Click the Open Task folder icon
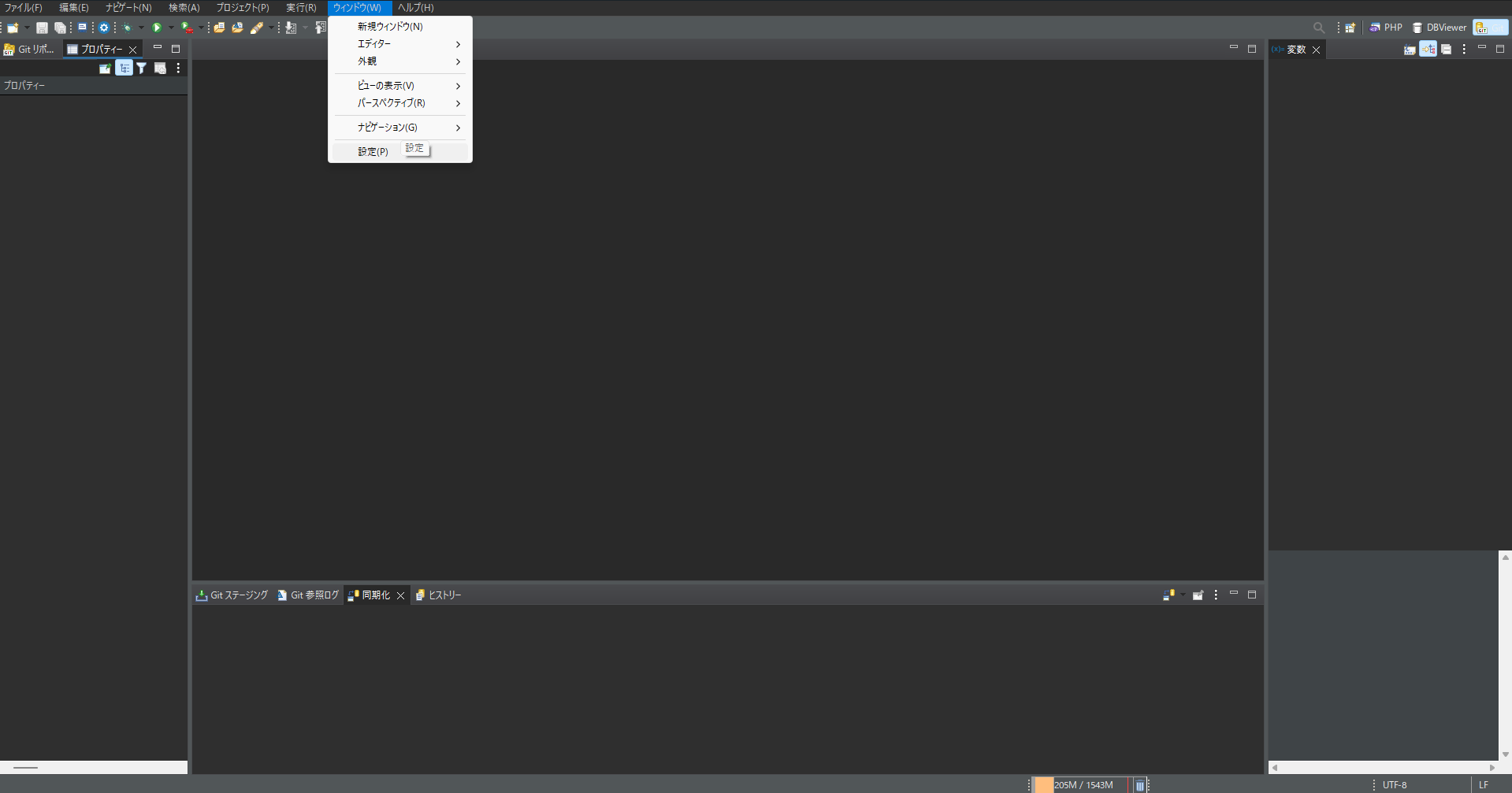Screen dimensions: 1512x793 pos(237,28)
